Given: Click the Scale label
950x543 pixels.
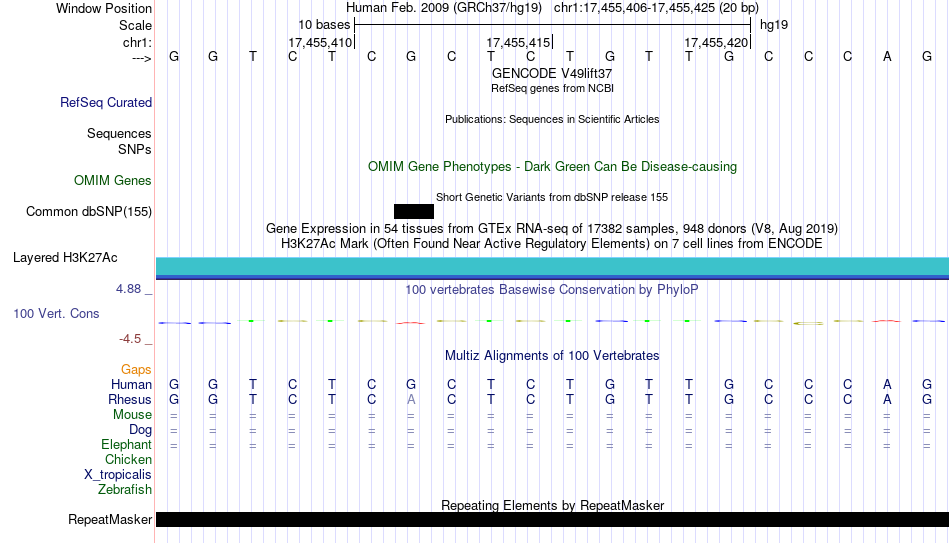Looking at the screenshot, I should pyautogui.click(x=136, y=25).
